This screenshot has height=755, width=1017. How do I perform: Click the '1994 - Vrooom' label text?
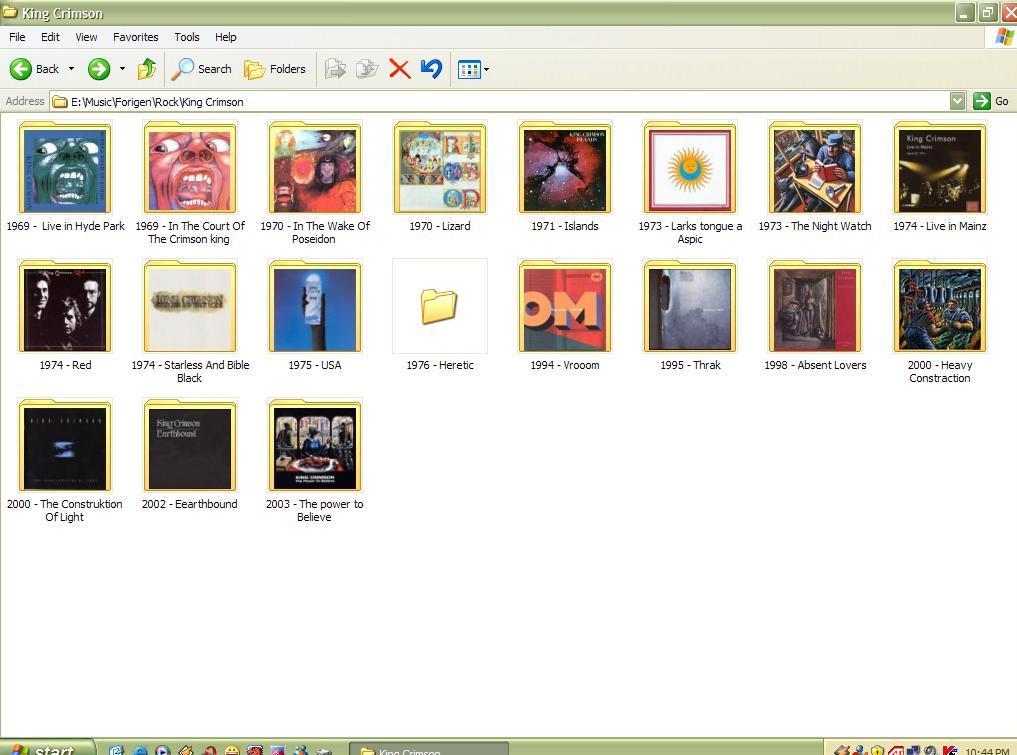[565, 365]
